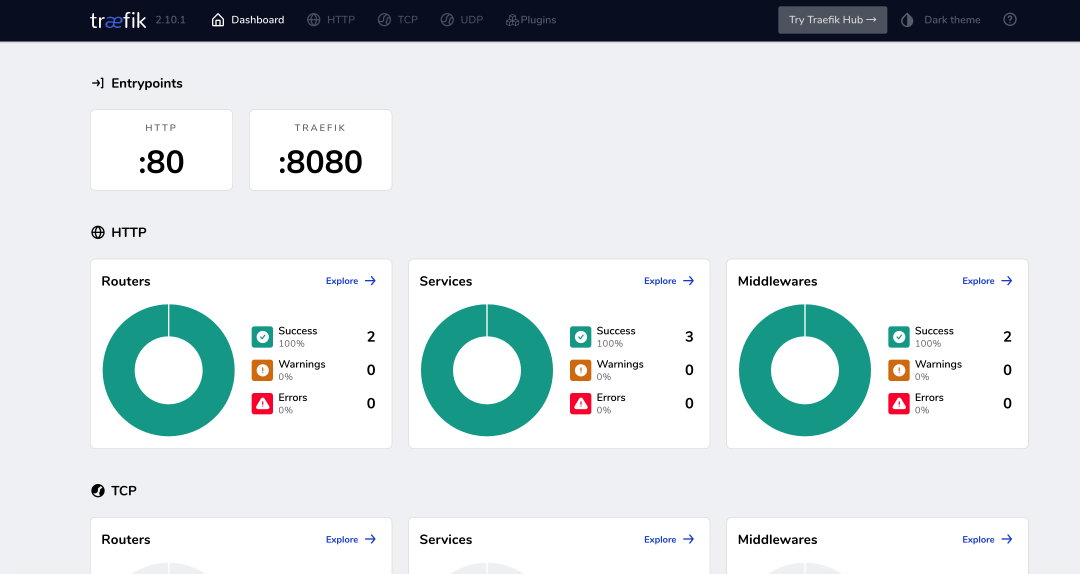Image resolution: width=1080 pixels, height=574 pixels.
Task: Click Warnings icon in HTTP Middlewares
Action: 899,370
